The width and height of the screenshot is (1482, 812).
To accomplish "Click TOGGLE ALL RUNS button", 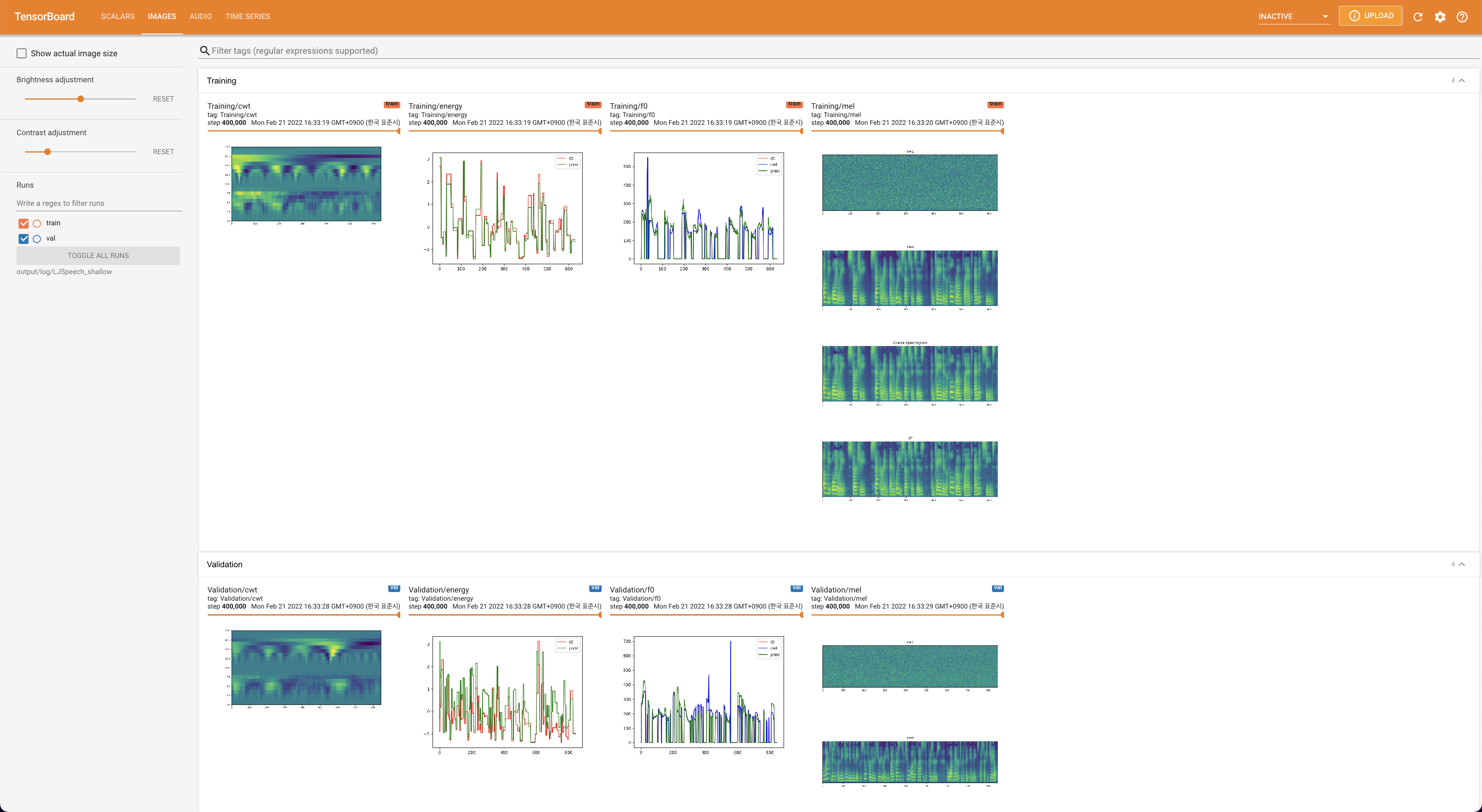I will (x=98, y=256).
